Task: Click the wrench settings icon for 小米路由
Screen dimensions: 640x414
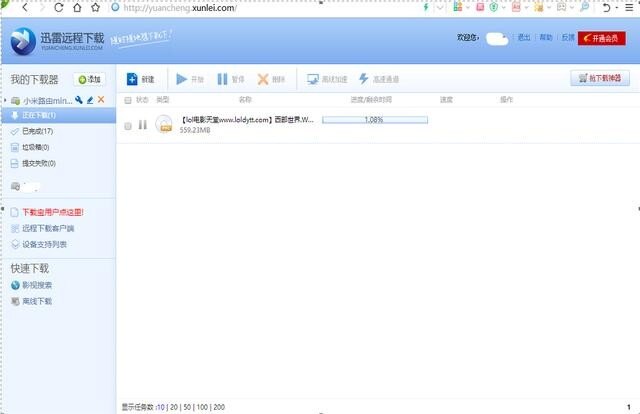Action: pyautogui.click(x=79, y=101)
